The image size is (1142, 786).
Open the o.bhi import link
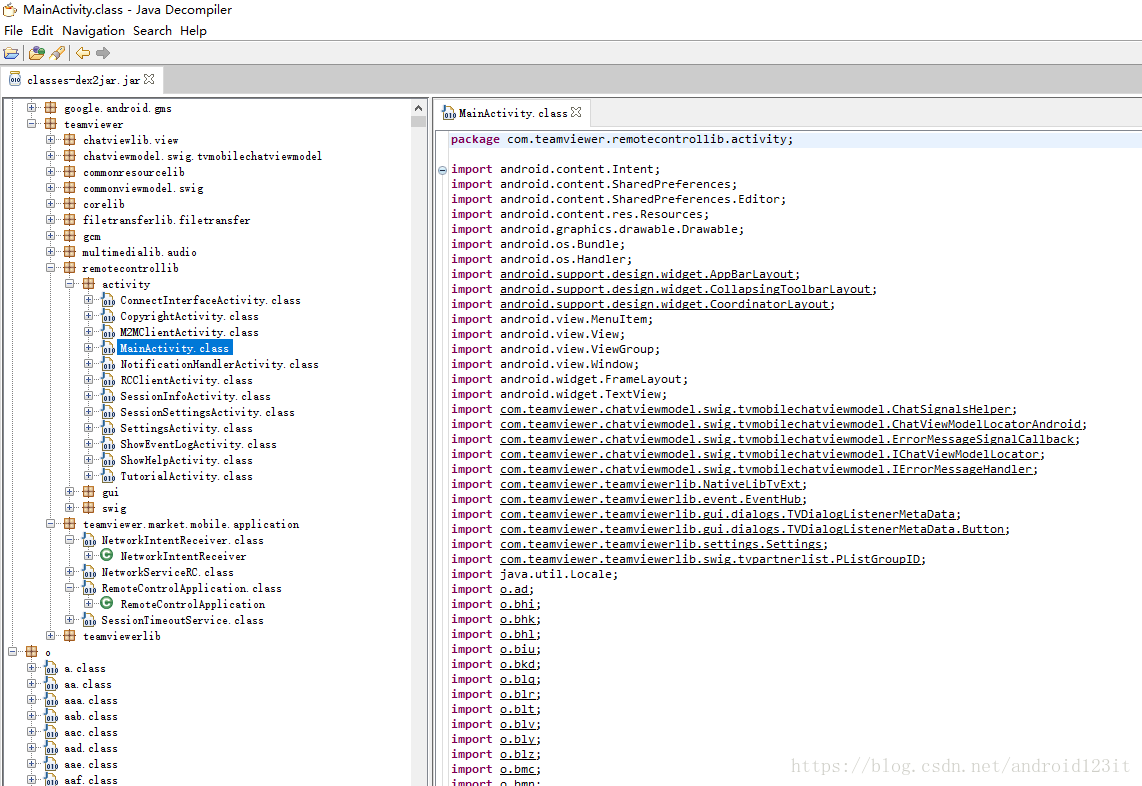[x=517, y=604]
